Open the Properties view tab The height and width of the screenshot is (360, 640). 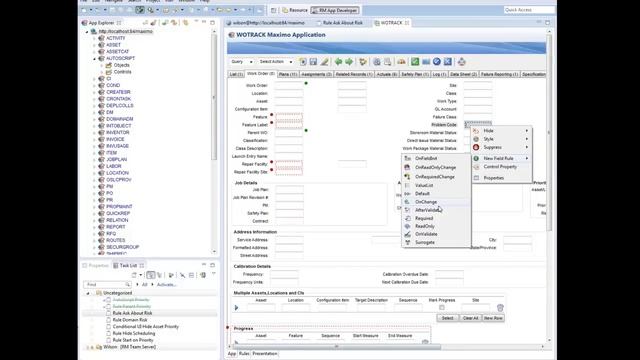click(x=96, y=266)
